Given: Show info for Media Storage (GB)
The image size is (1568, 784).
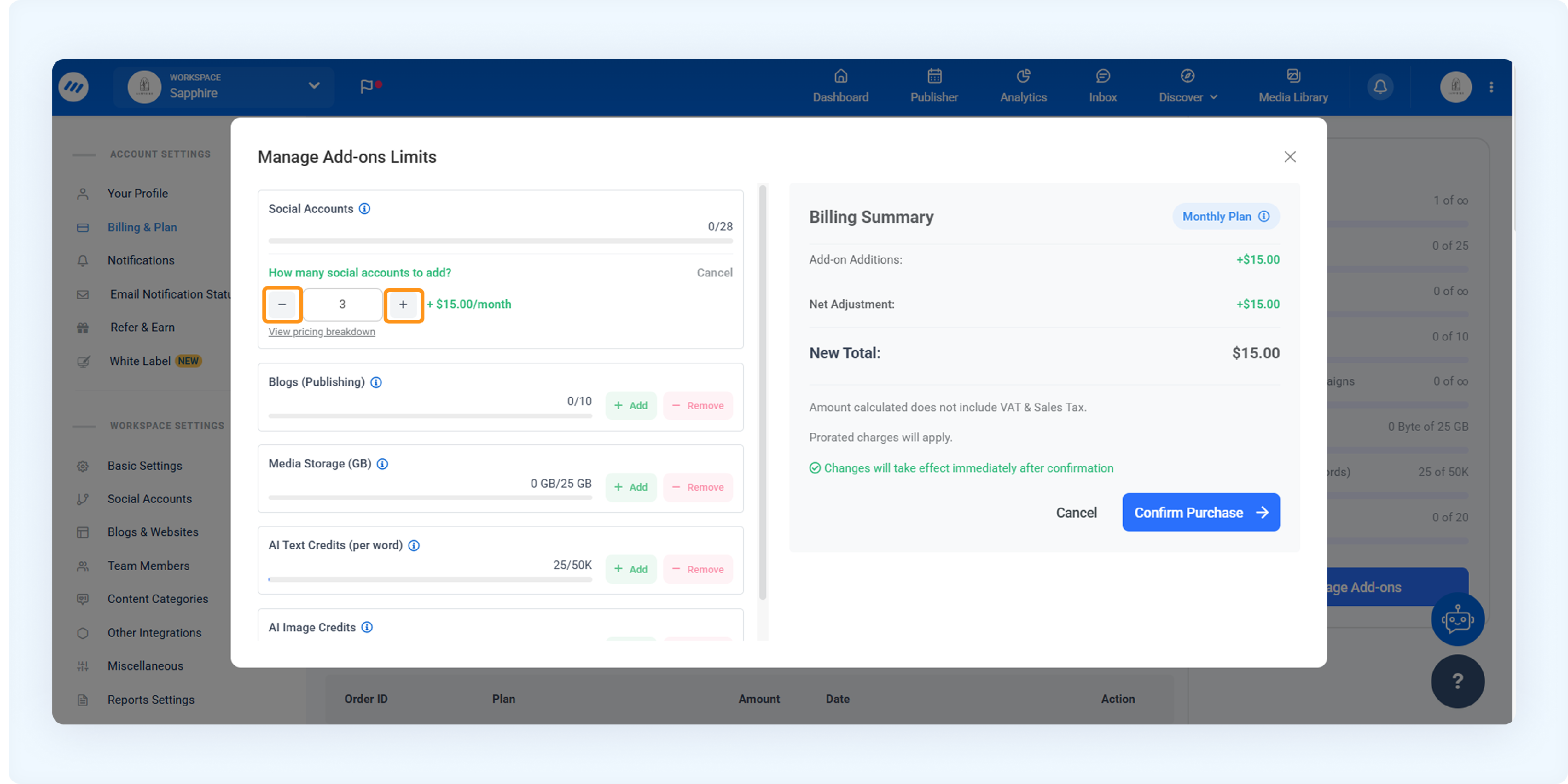Looking at the screenshot, I should click(x=382, y=464).
